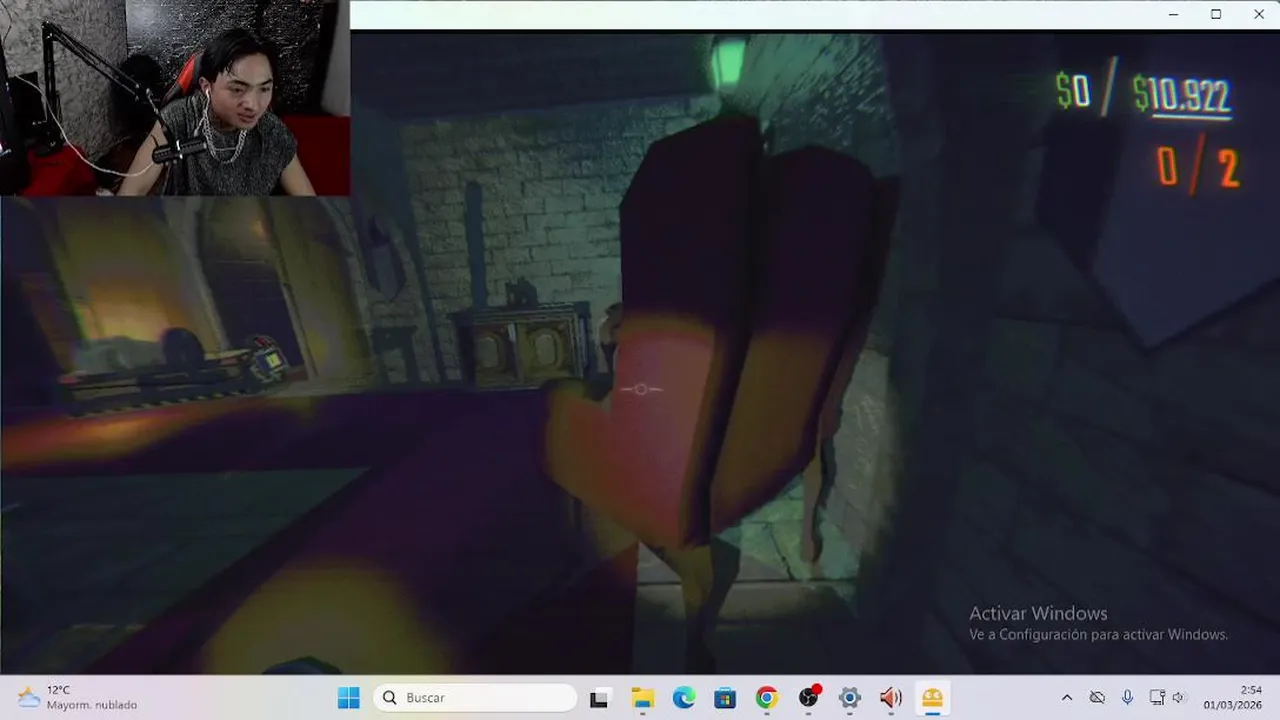Open the weather widget 12°C

click(x=78, y=698)
